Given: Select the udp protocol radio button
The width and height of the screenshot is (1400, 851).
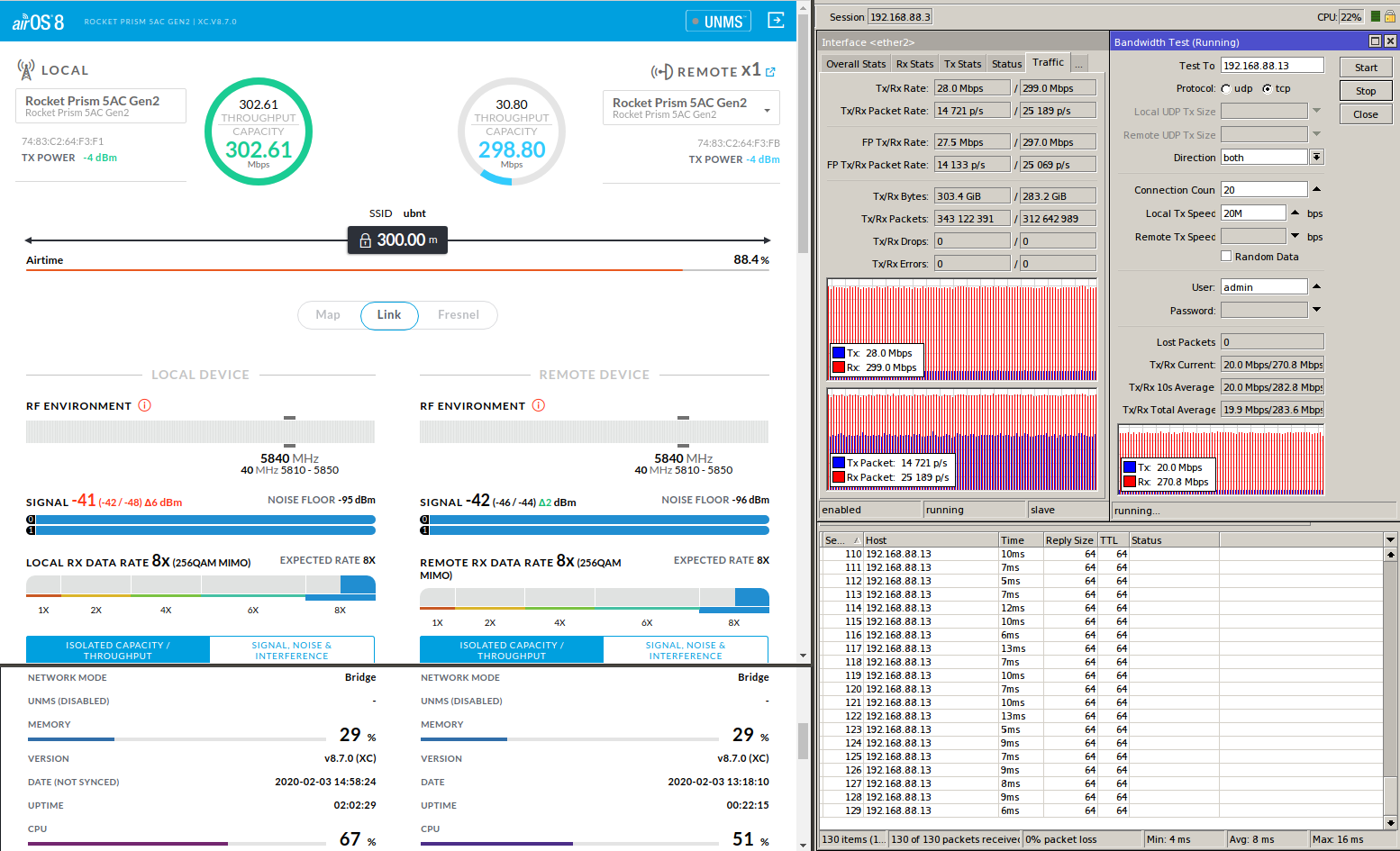Looking at the screenshot, I should pos(1226,89).
